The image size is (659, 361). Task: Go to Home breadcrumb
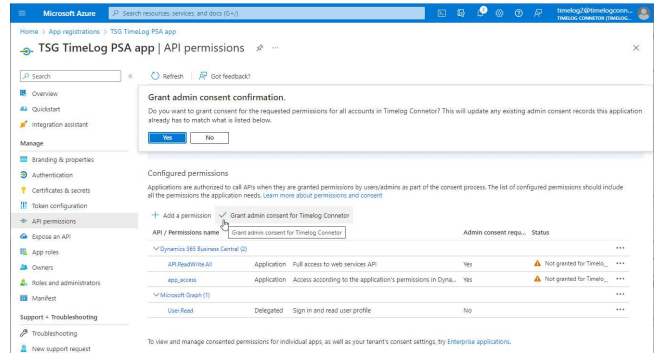click(x=29, y=32)
